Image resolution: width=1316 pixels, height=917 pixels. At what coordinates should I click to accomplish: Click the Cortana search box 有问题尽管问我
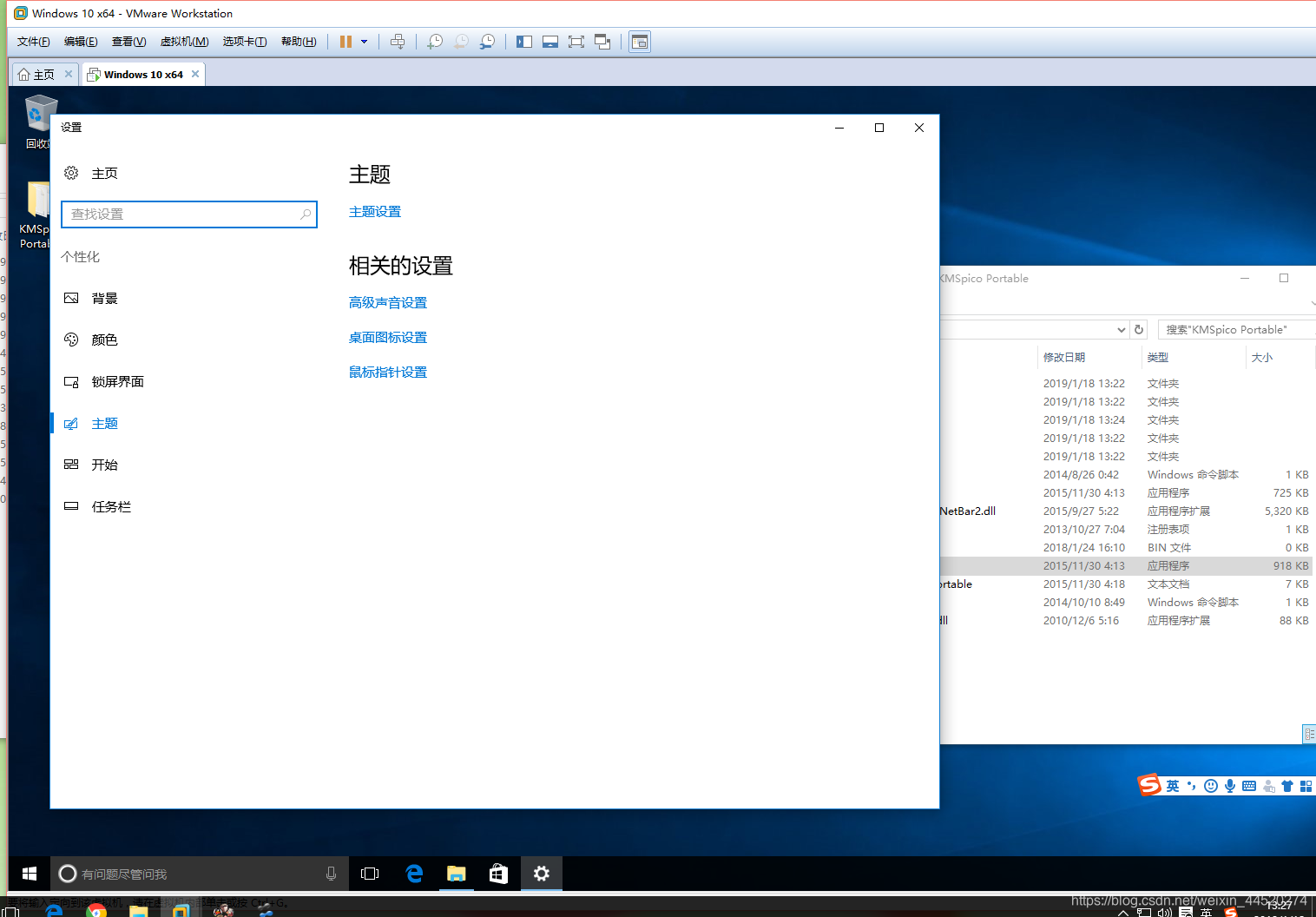coord(200,874)
